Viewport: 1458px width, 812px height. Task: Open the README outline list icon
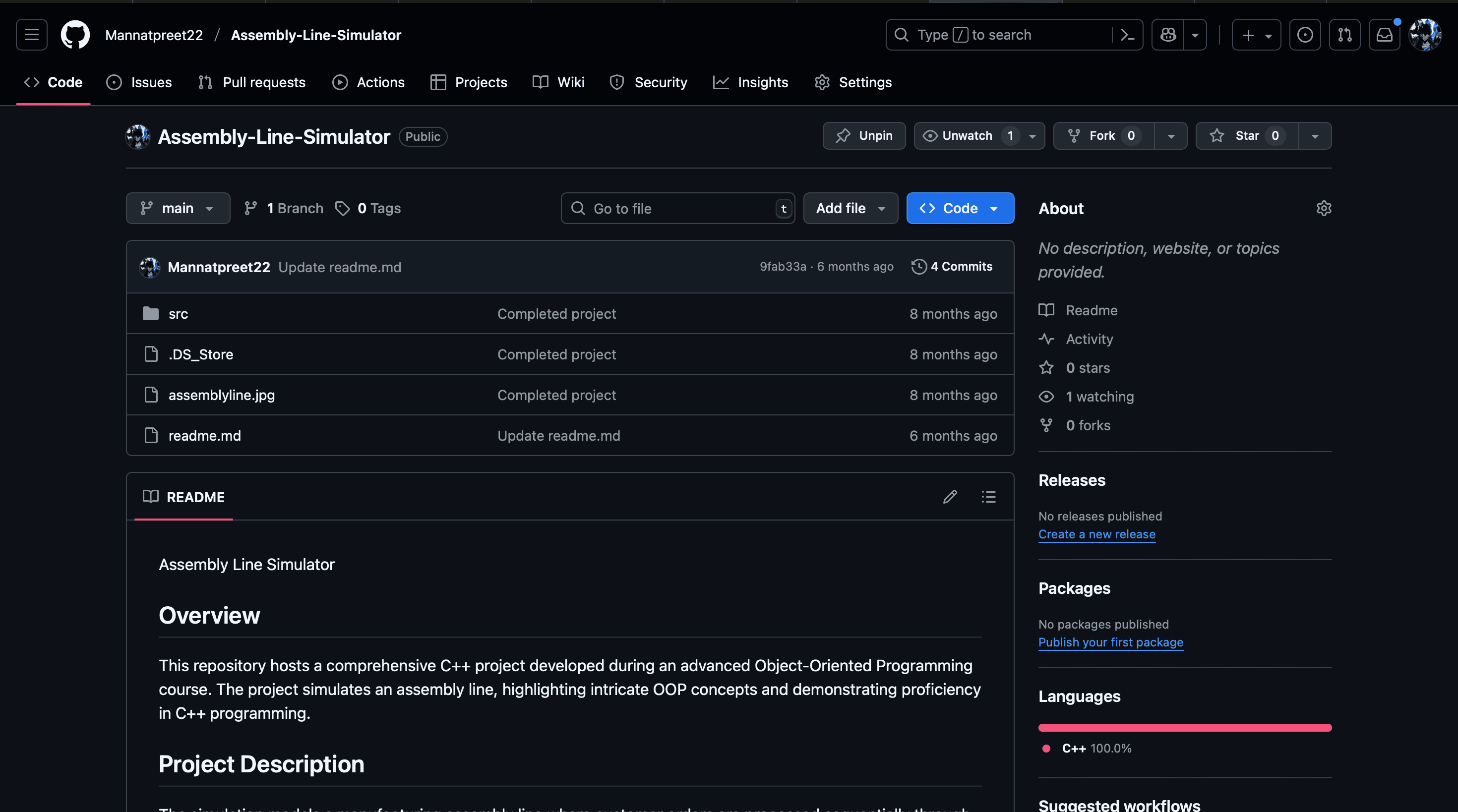tap(988, 497)
